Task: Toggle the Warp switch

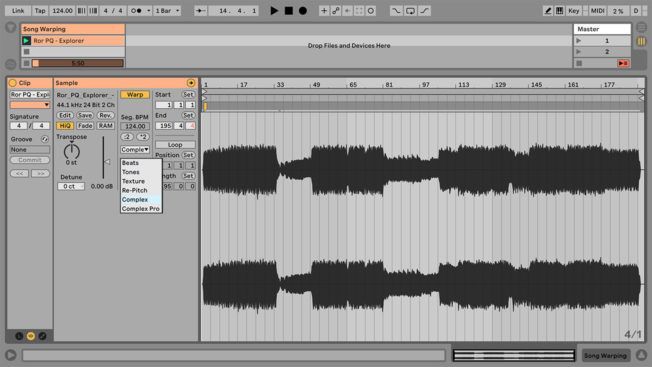Action: click(135, 95)
